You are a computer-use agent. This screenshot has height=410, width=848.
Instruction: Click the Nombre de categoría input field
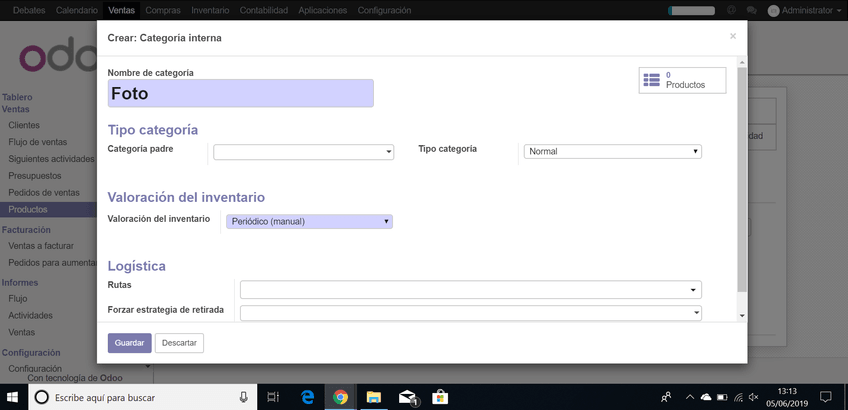click(240, 94)
